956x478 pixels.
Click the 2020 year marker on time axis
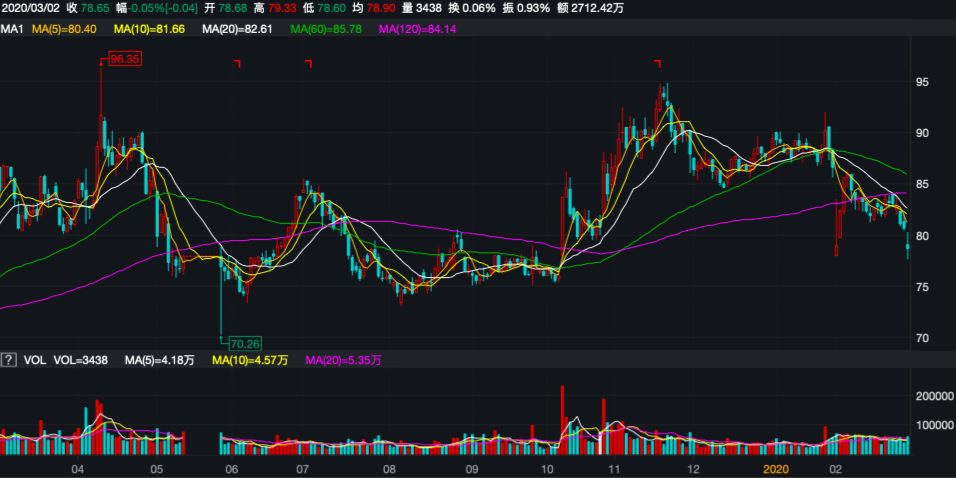[x=777, y=468]
